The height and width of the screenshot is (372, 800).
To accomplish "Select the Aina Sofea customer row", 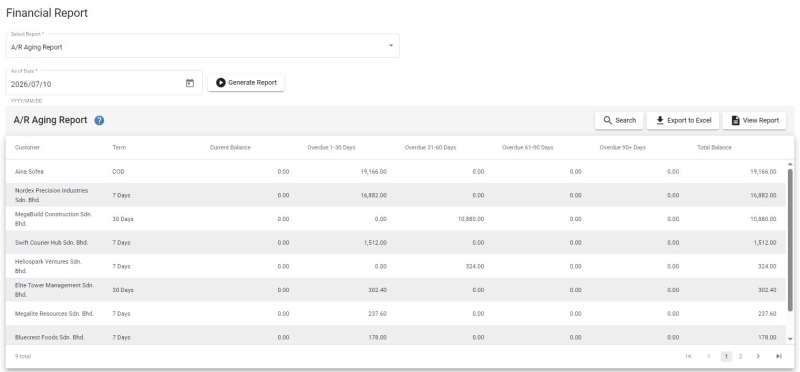I will pos(396,171).
